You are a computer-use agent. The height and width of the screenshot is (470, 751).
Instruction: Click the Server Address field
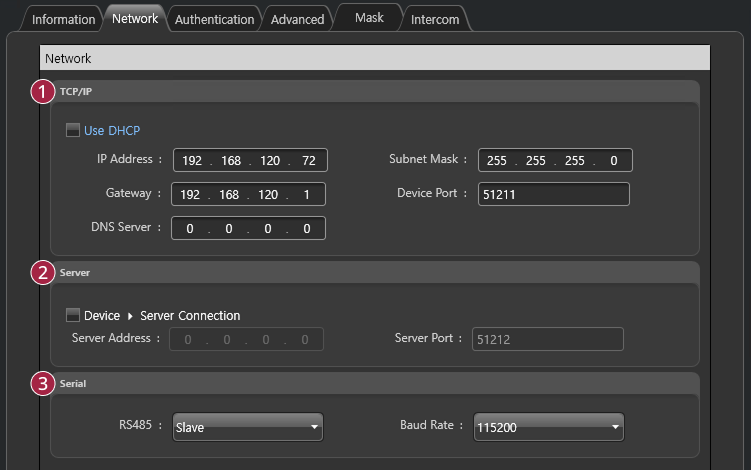(x=247, y=339)
